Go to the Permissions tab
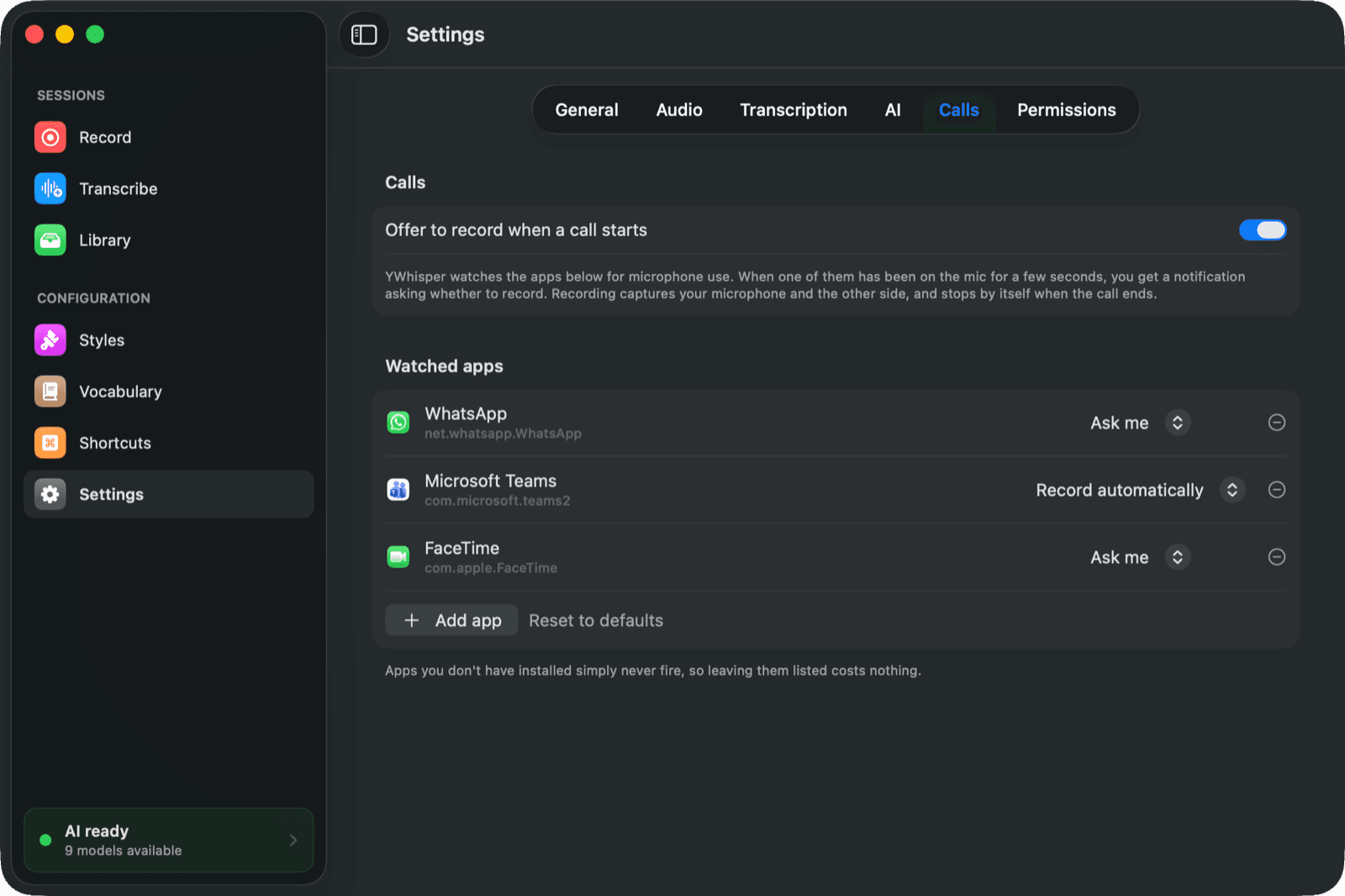Viewport: 1345px width, 896px height. coord(1067,110)
